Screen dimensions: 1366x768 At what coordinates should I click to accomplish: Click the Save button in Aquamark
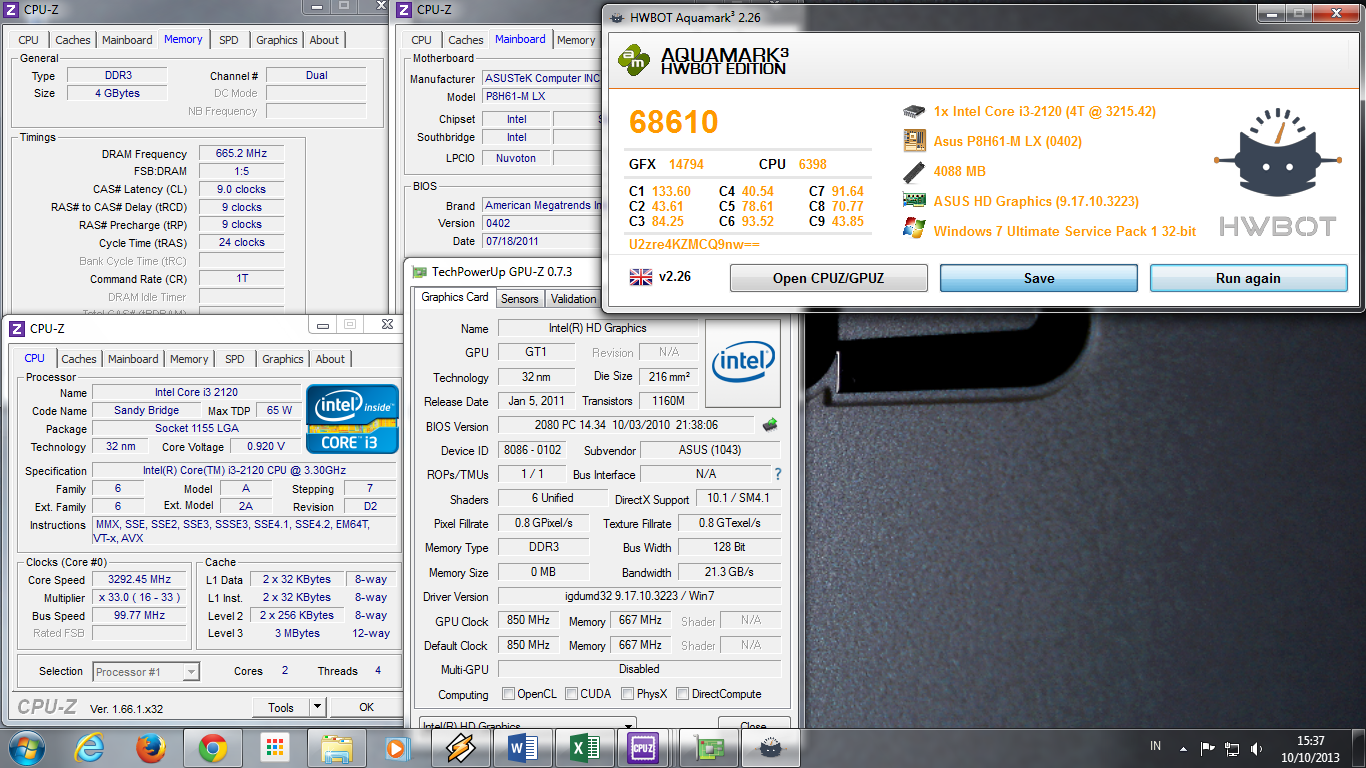click(1039, 278)
